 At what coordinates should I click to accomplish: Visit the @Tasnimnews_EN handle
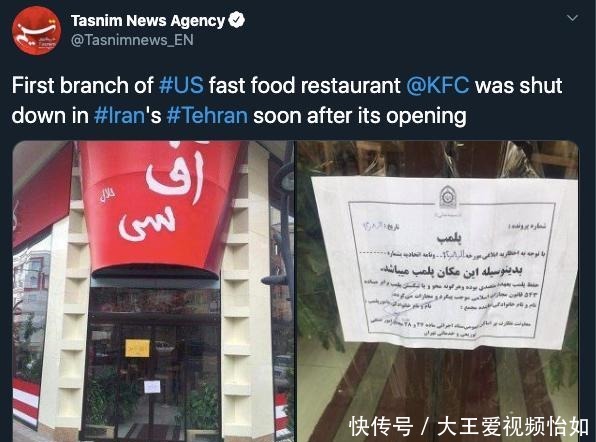coord(132,40)
